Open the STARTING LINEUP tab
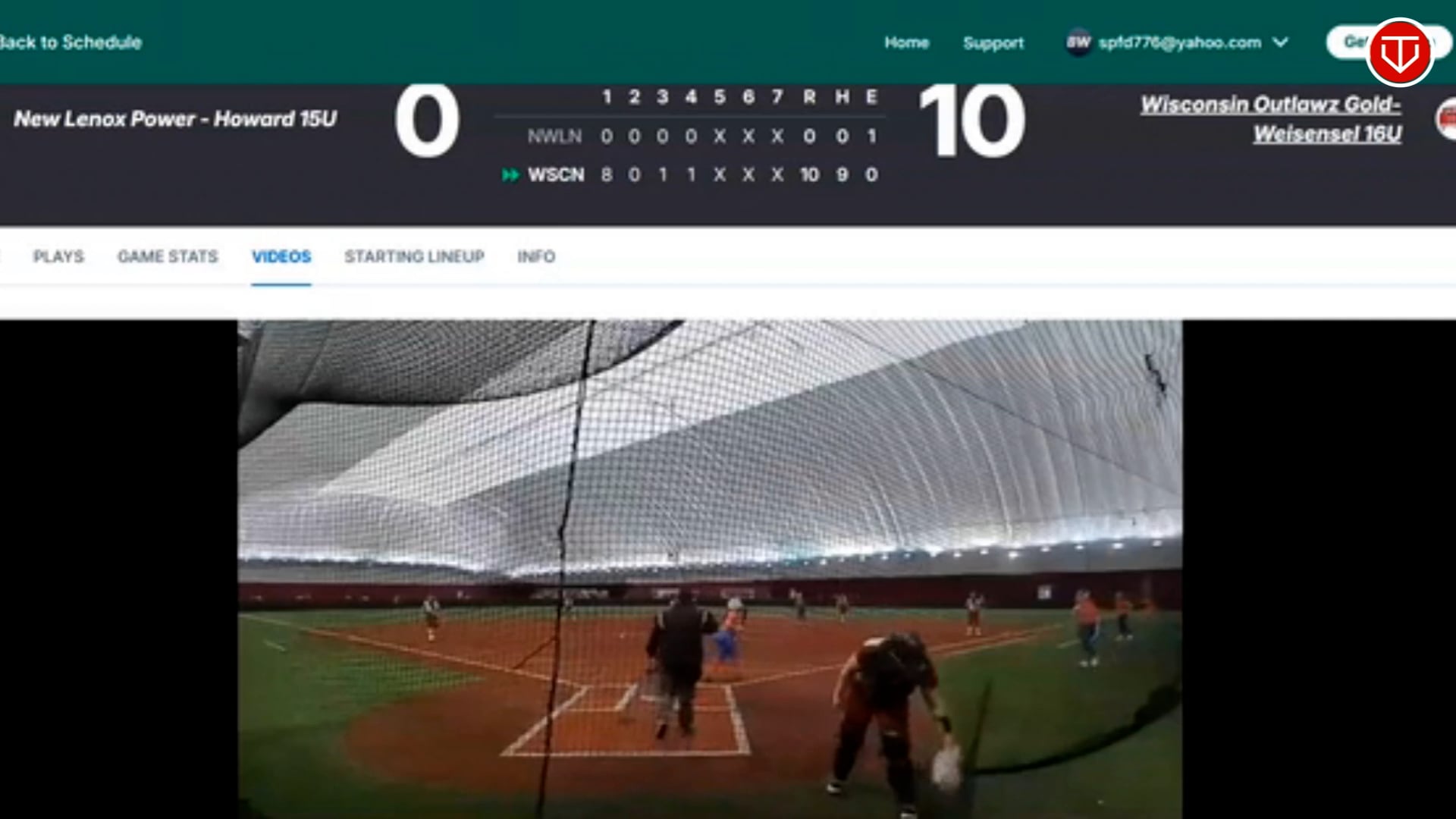The image size is (1456, 819). (x=414, y=256)
